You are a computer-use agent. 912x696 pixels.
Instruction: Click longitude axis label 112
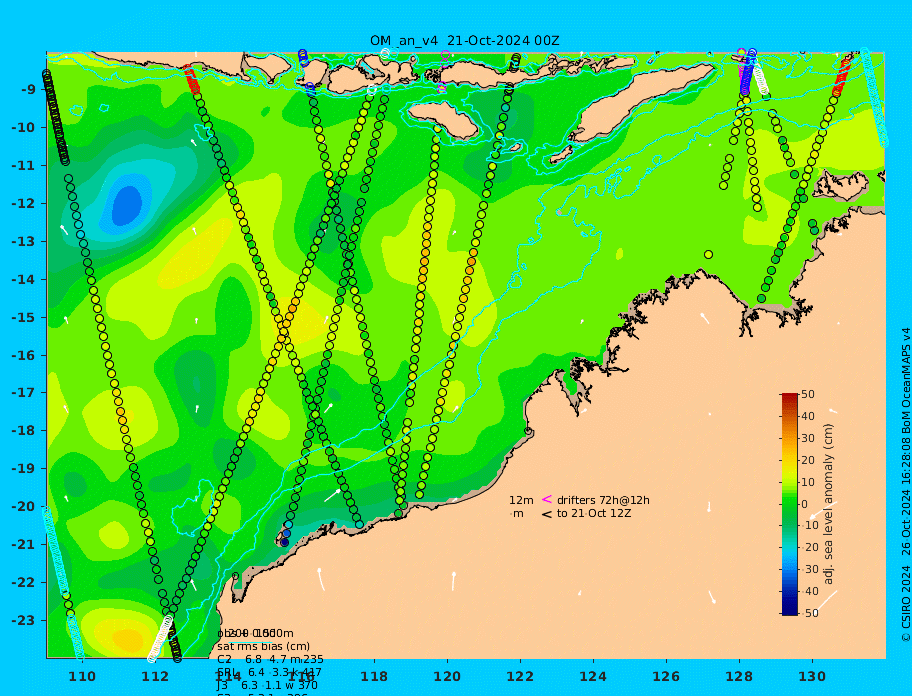155,676
